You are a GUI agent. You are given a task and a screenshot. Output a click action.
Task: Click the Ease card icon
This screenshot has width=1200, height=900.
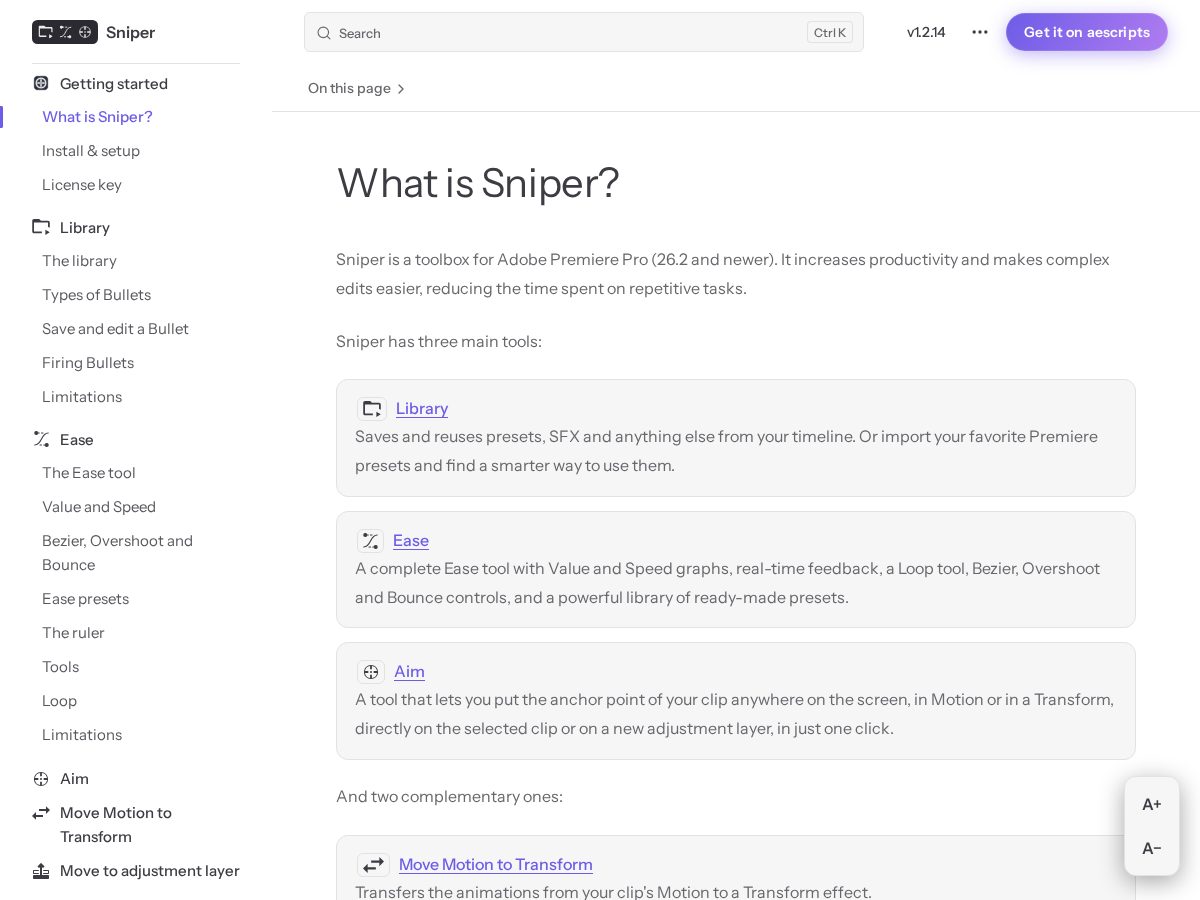point(371,541)
